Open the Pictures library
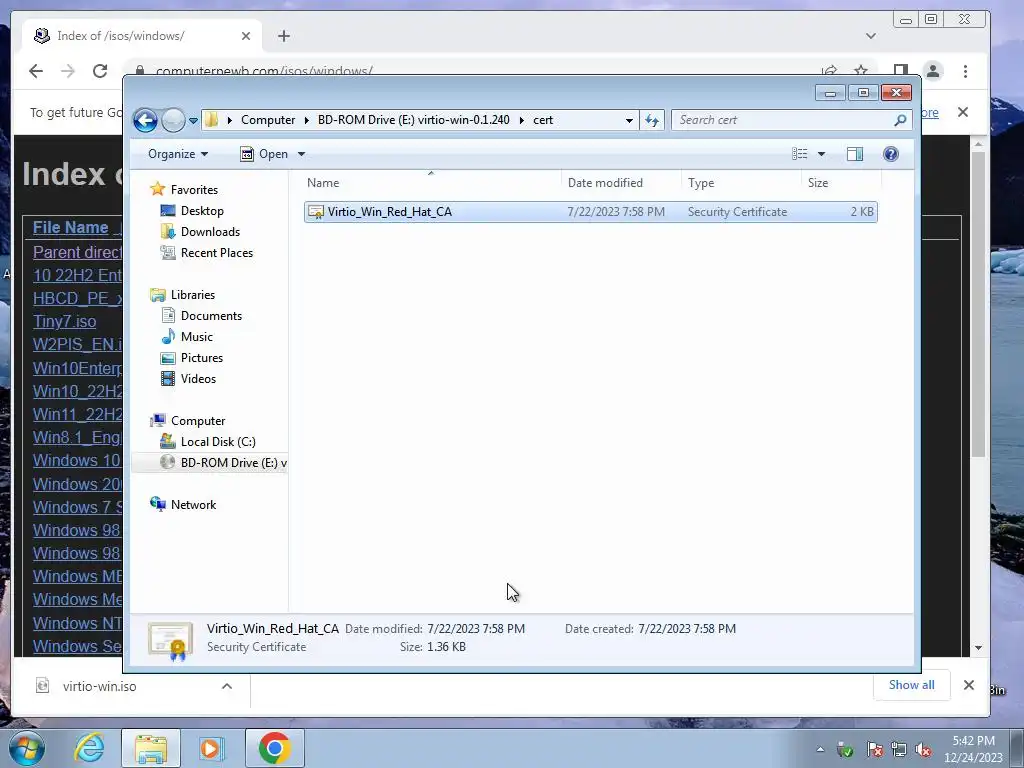Screen dimensions: 1024x768 click(202, 358)
